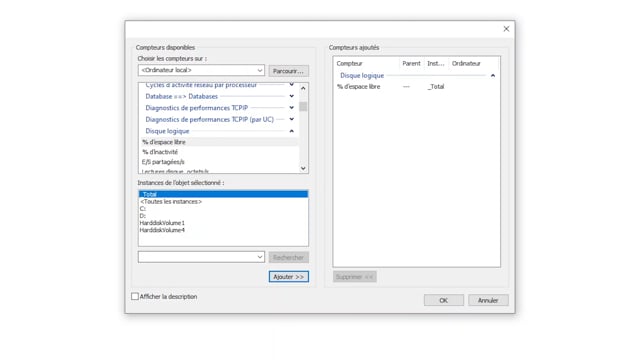640x360 pixels.
Task: Expand 'Diagnostics de performances TCPIP (par UC)'
Action: click(x=291, y=119)
